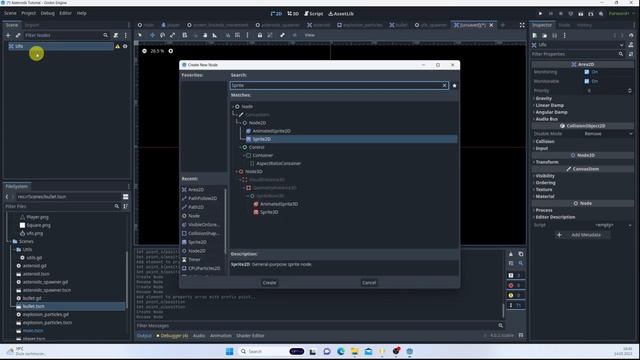Zoom in using the plus zoom button
Image resolution: width=640 pixels, height=360 pixels.
(x=171, y=51)
